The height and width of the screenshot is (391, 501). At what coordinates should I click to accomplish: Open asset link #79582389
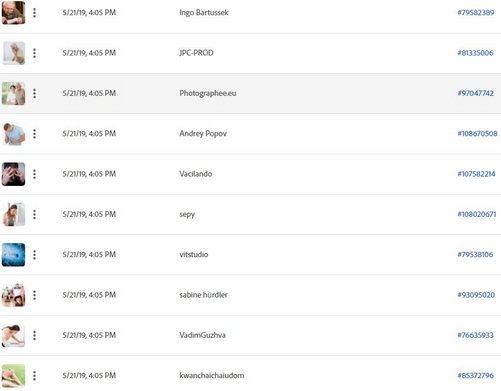[x=476, y=13]
